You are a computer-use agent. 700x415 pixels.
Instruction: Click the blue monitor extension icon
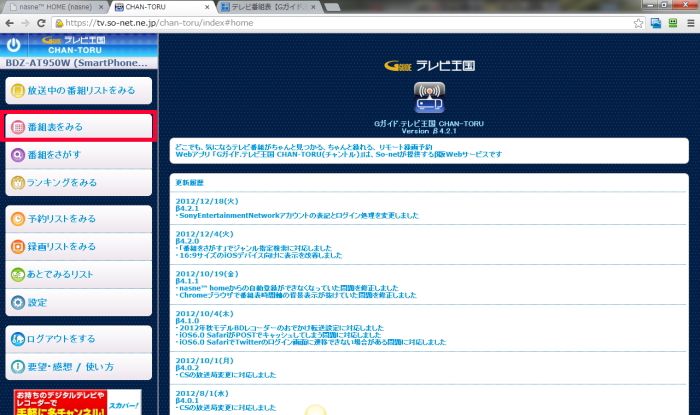(656, 23)
